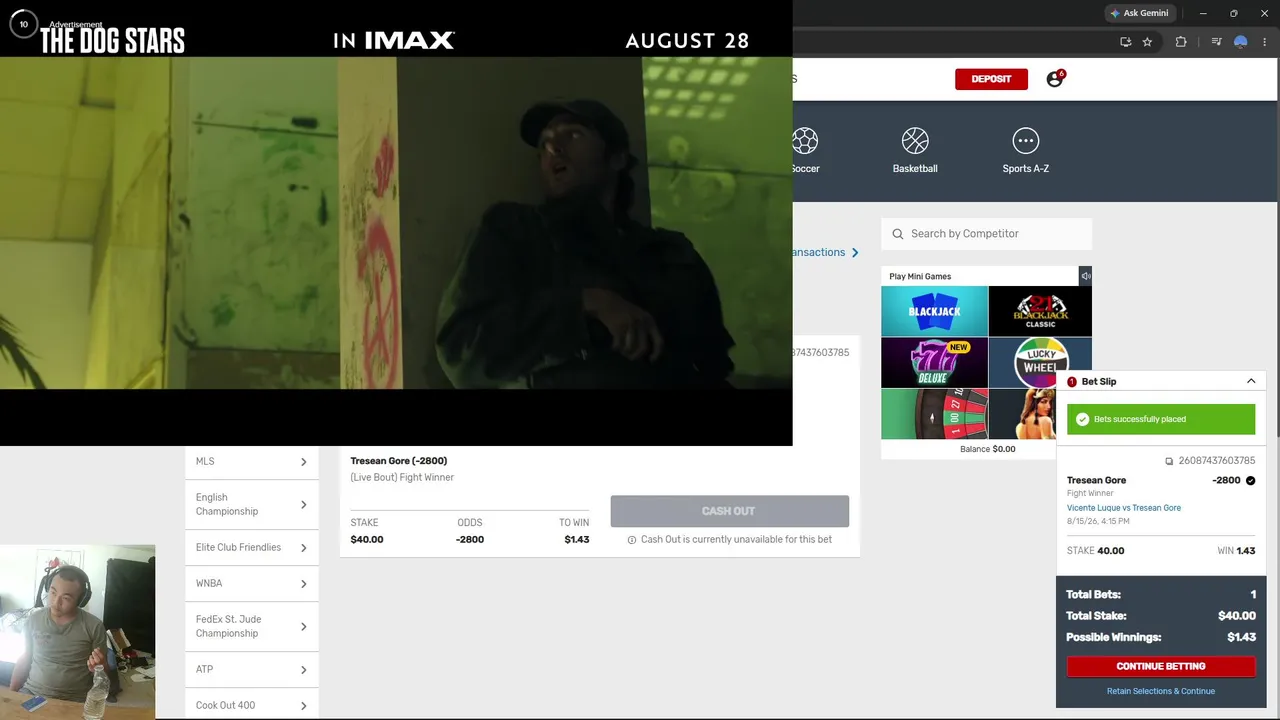
Task: Click the disabled CASH OUT button
Action: pyautogui.click(x=730, y=511)
